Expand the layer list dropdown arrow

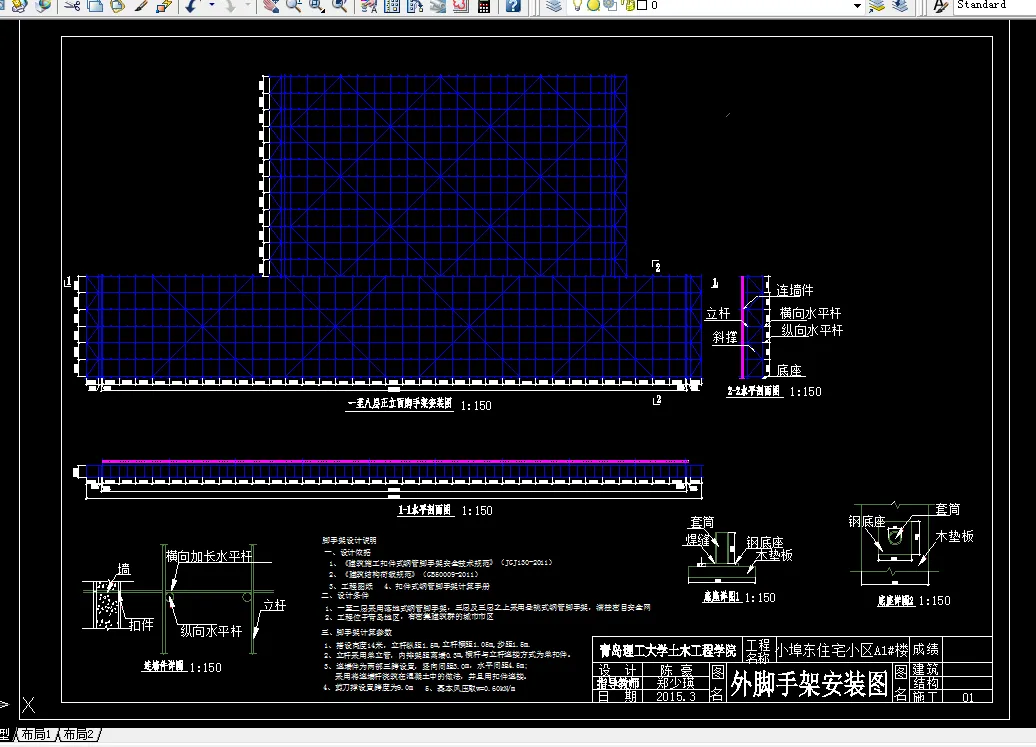pyautogui.click(x=858, y=6)
